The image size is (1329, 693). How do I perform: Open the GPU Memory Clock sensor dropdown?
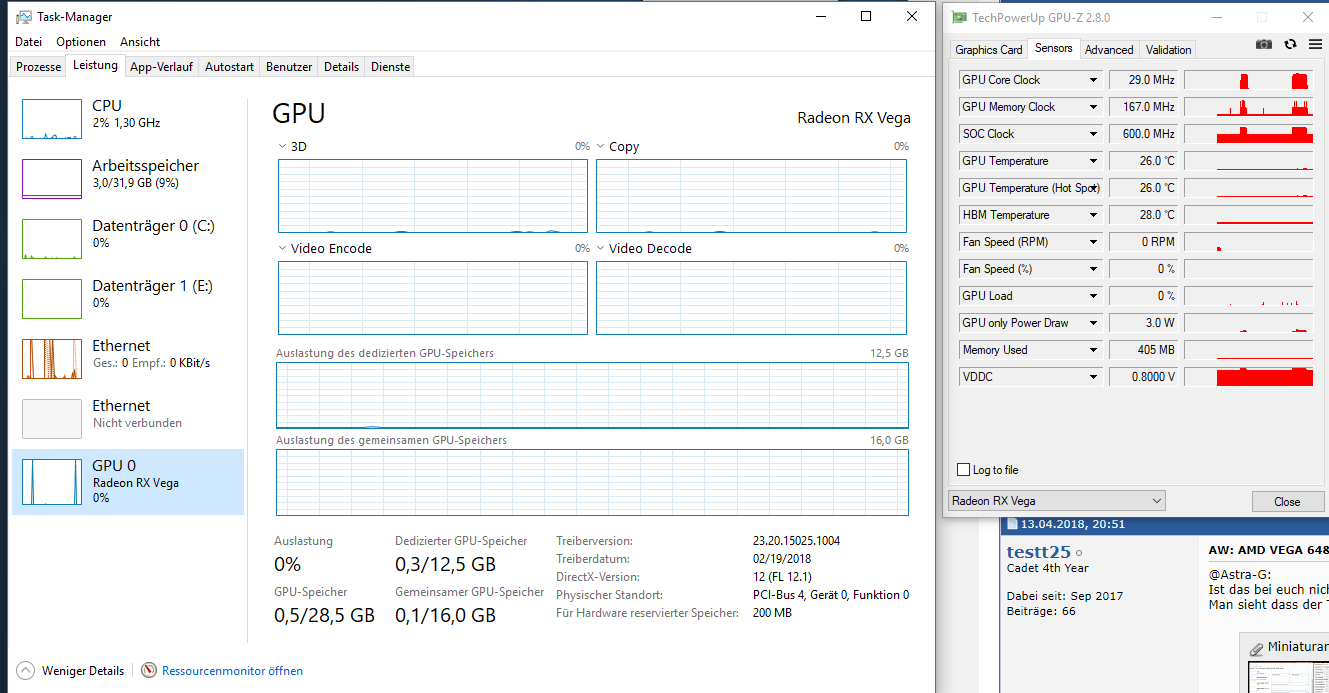[x=1093, y=107]
